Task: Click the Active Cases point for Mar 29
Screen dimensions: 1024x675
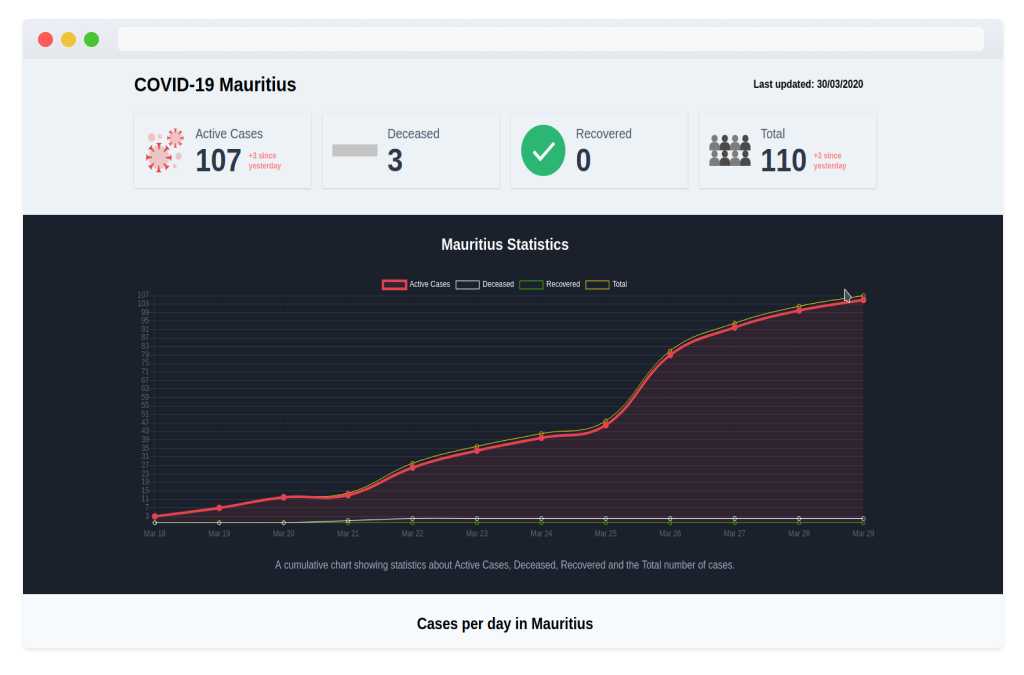Action: [x=863, y=300]
